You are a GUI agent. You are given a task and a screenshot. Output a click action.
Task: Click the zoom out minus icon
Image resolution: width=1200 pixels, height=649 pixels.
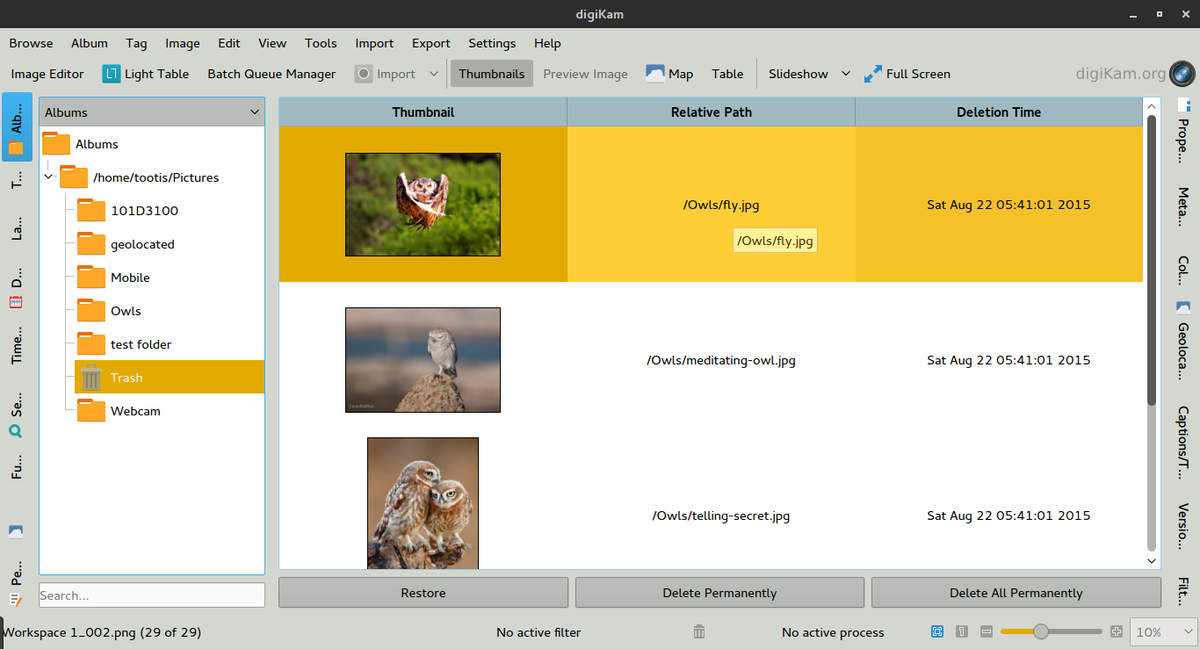tap(986, 632)
